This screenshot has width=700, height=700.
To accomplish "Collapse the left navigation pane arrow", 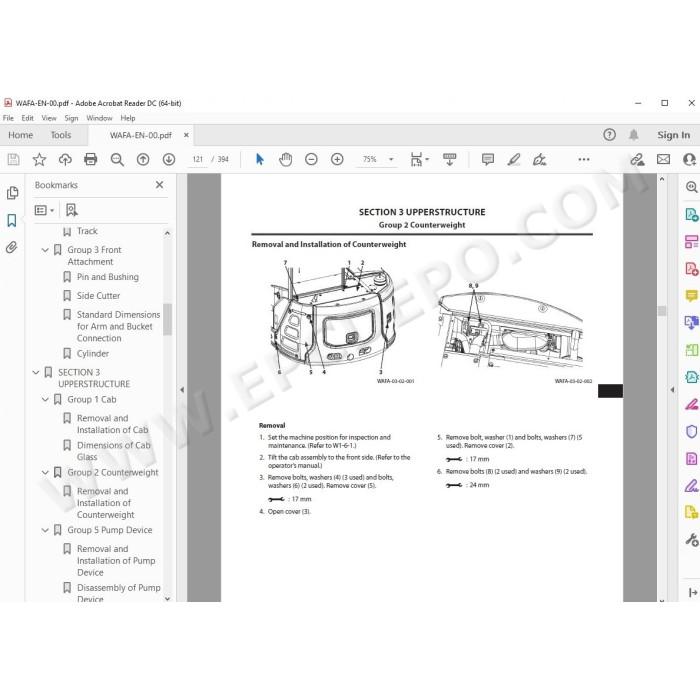I will click(182, 390).
